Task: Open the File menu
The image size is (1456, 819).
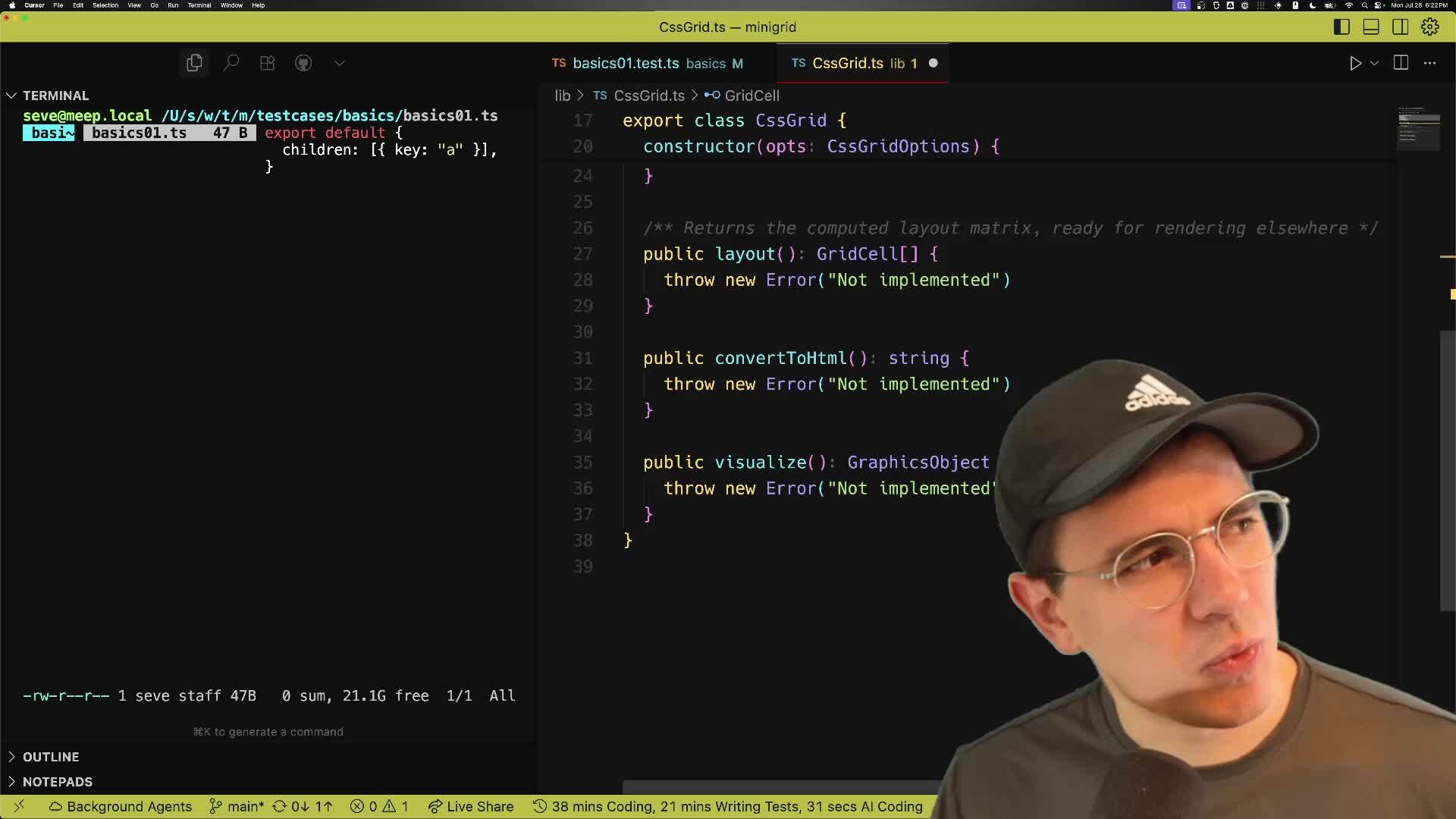Action: point(58,5)
